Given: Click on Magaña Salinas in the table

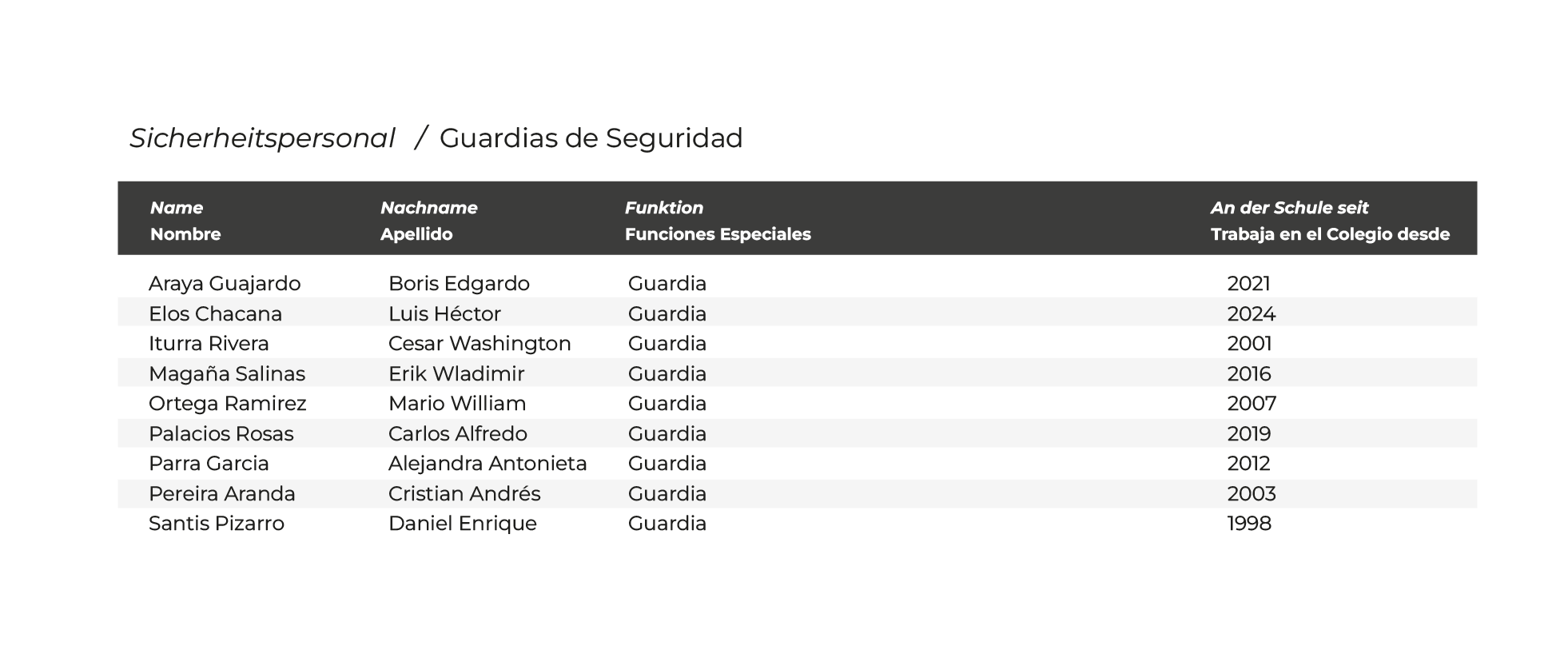Looking at the screenshot, I should [227, 373].
